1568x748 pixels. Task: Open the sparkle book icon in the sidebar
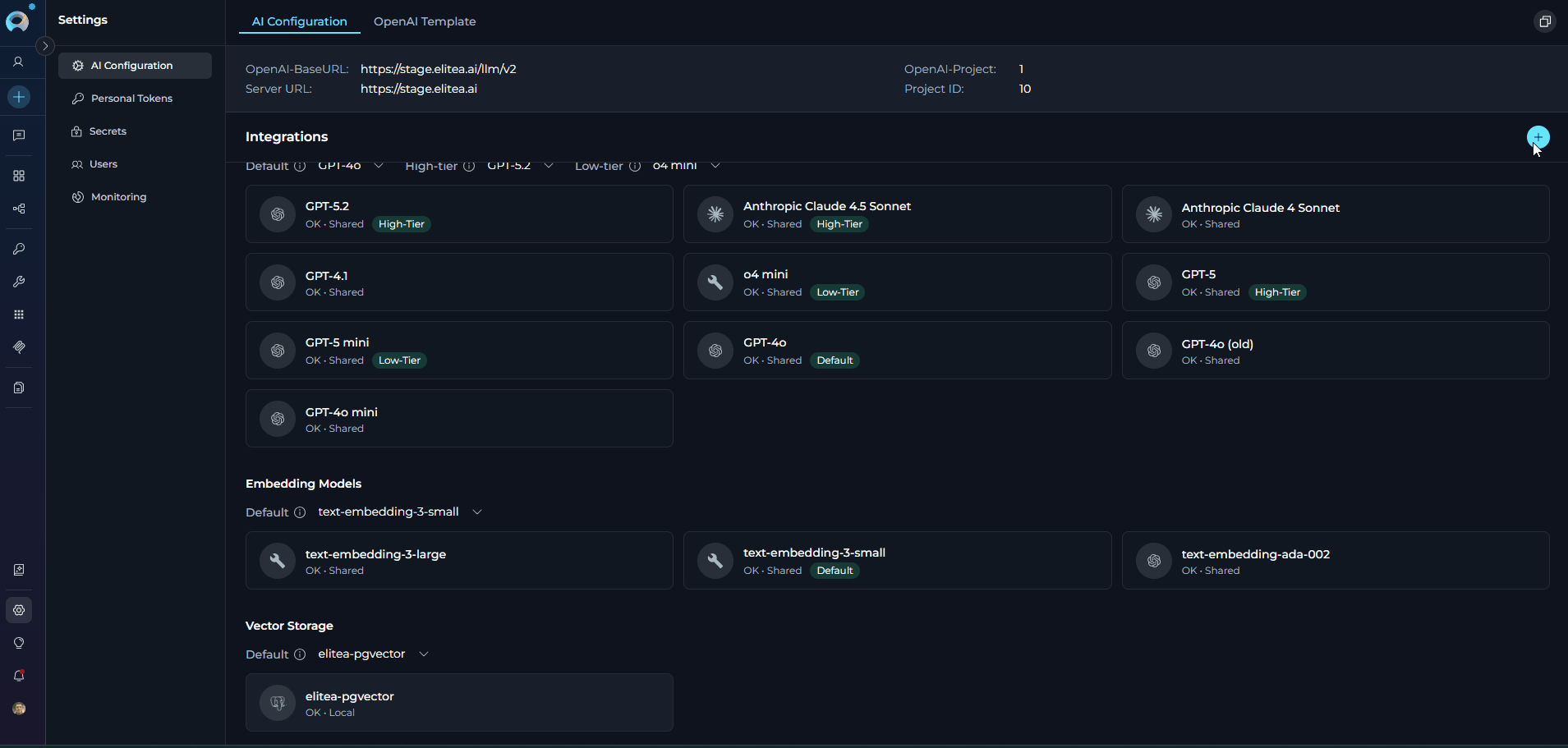coord(19,570)
